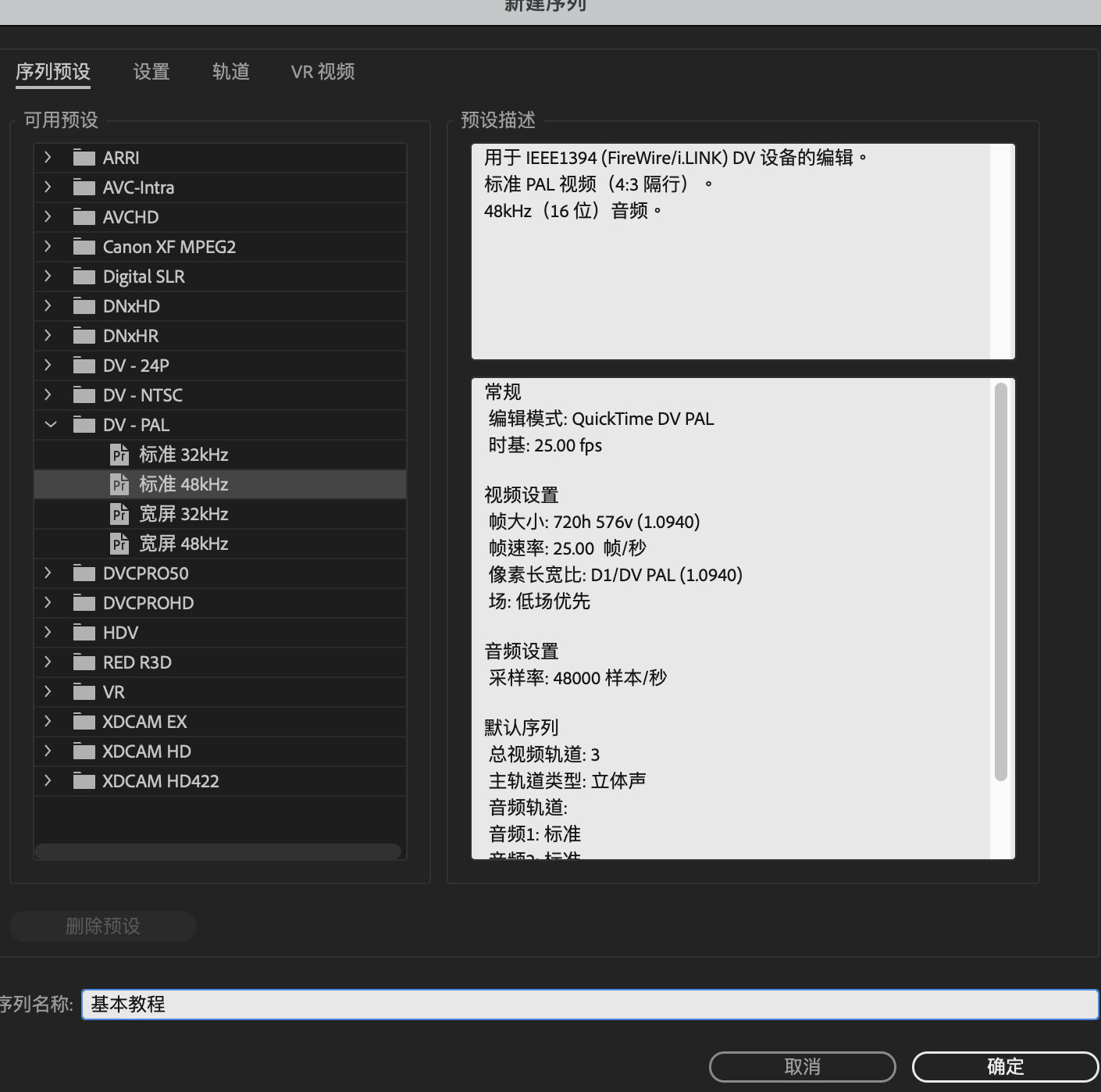Select the 标准 32kHz preset Pr icon
1101x1092 pixels.
coord(119,454)
